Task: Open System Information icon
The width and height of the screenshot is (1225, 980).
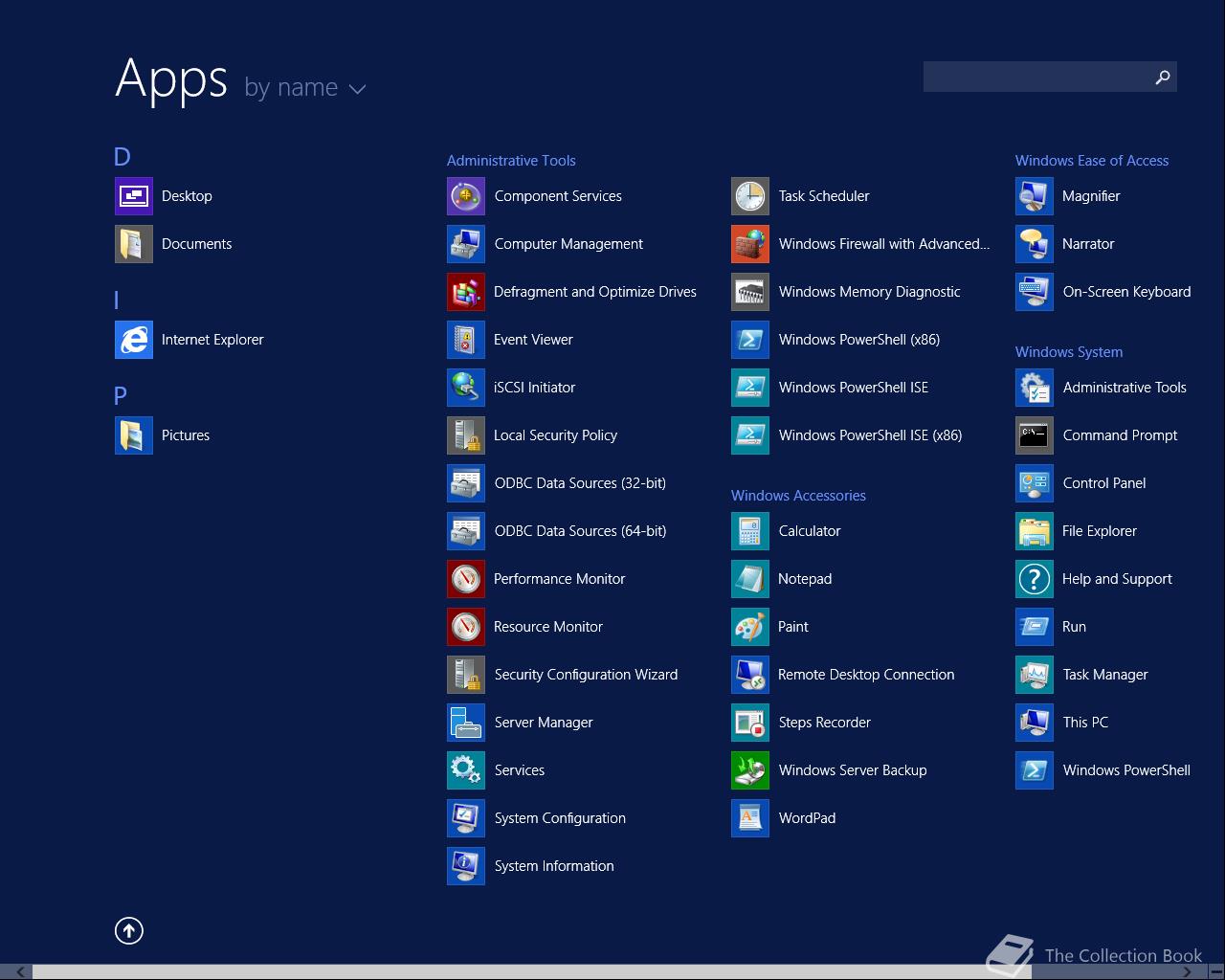Action: (x=466, y=866)
